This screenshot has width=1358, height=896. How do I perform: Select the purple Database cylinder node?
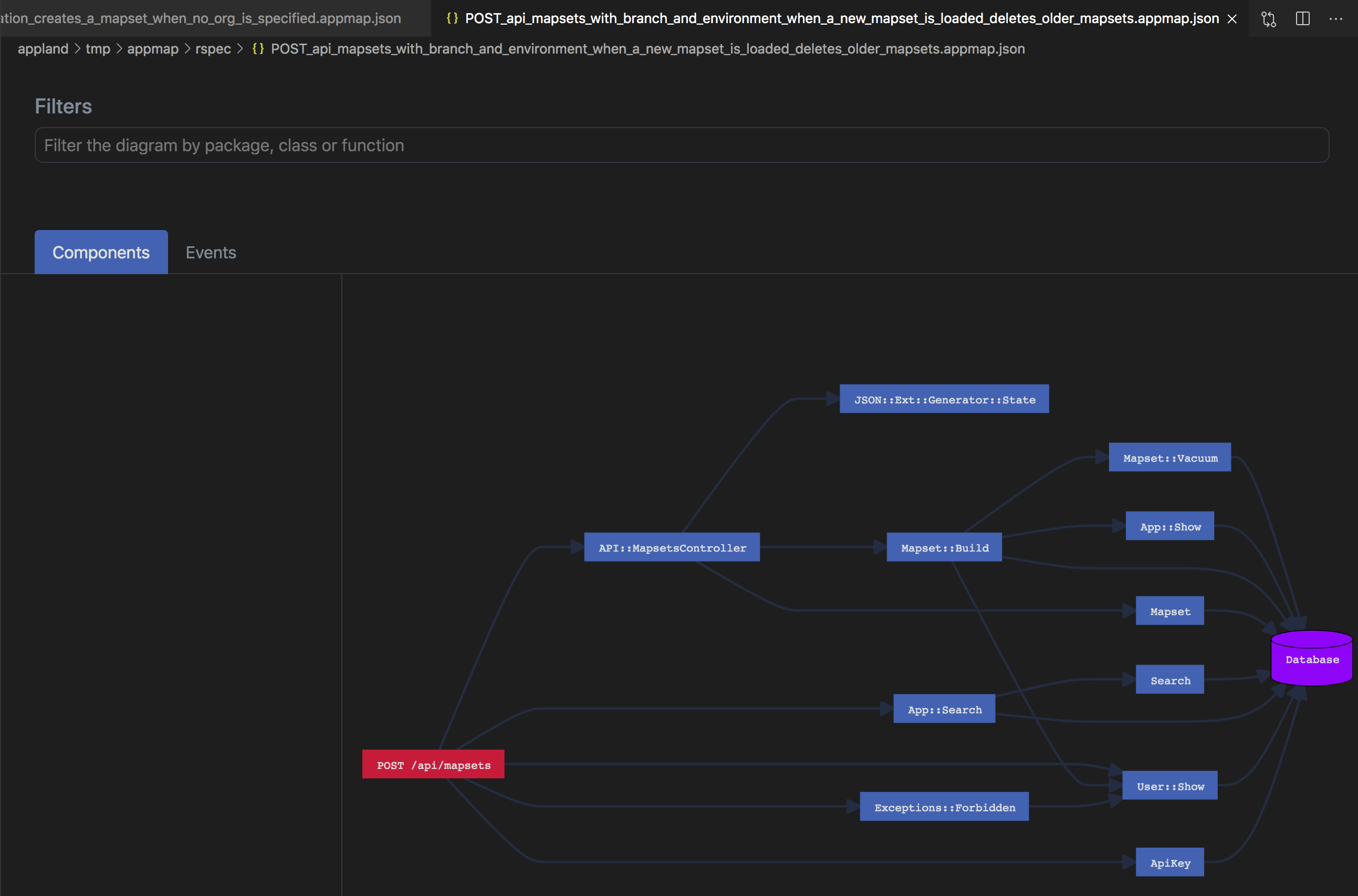pyautogui.click(x=1311, y=659)
